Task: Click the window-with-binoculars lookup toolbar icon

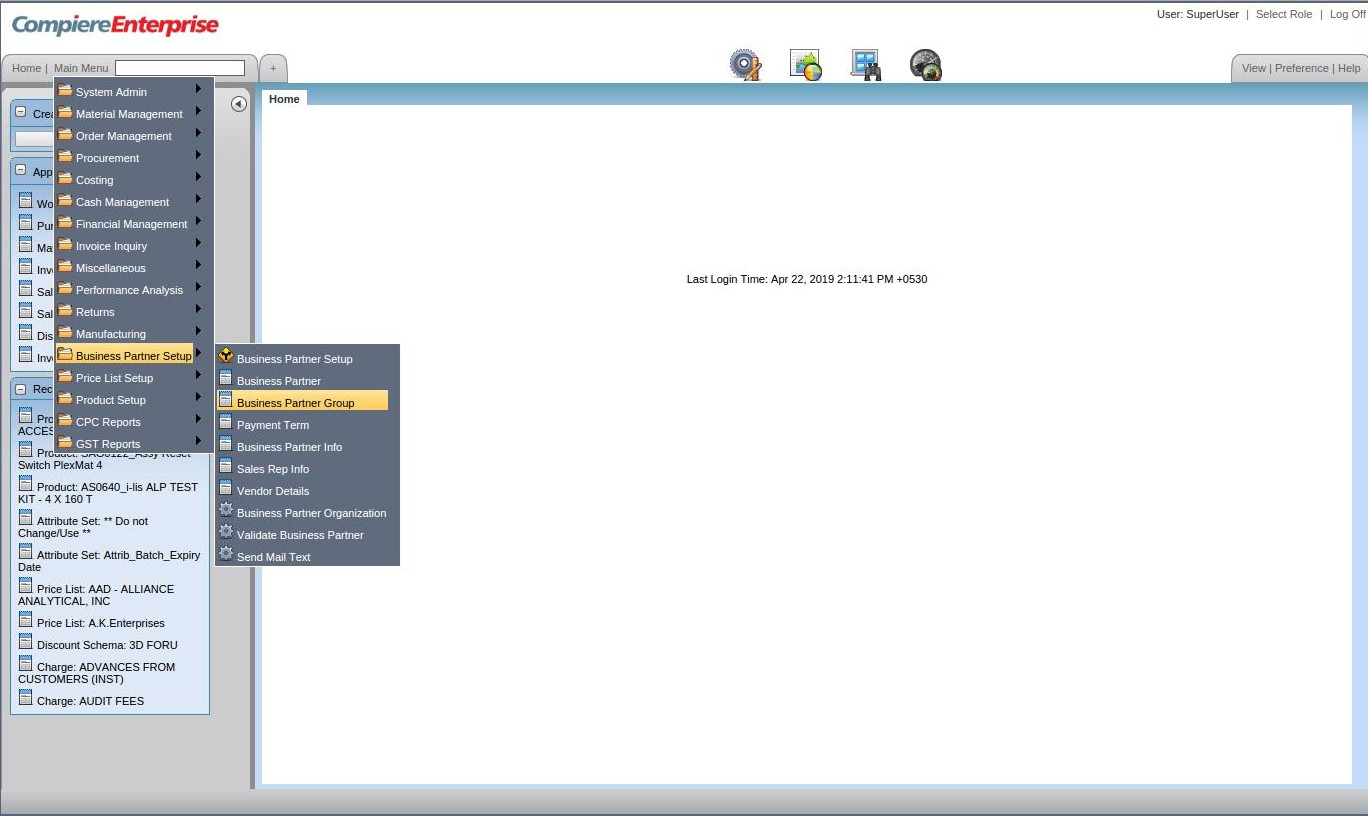Action: pyautogui.click(x=865, y=65)
